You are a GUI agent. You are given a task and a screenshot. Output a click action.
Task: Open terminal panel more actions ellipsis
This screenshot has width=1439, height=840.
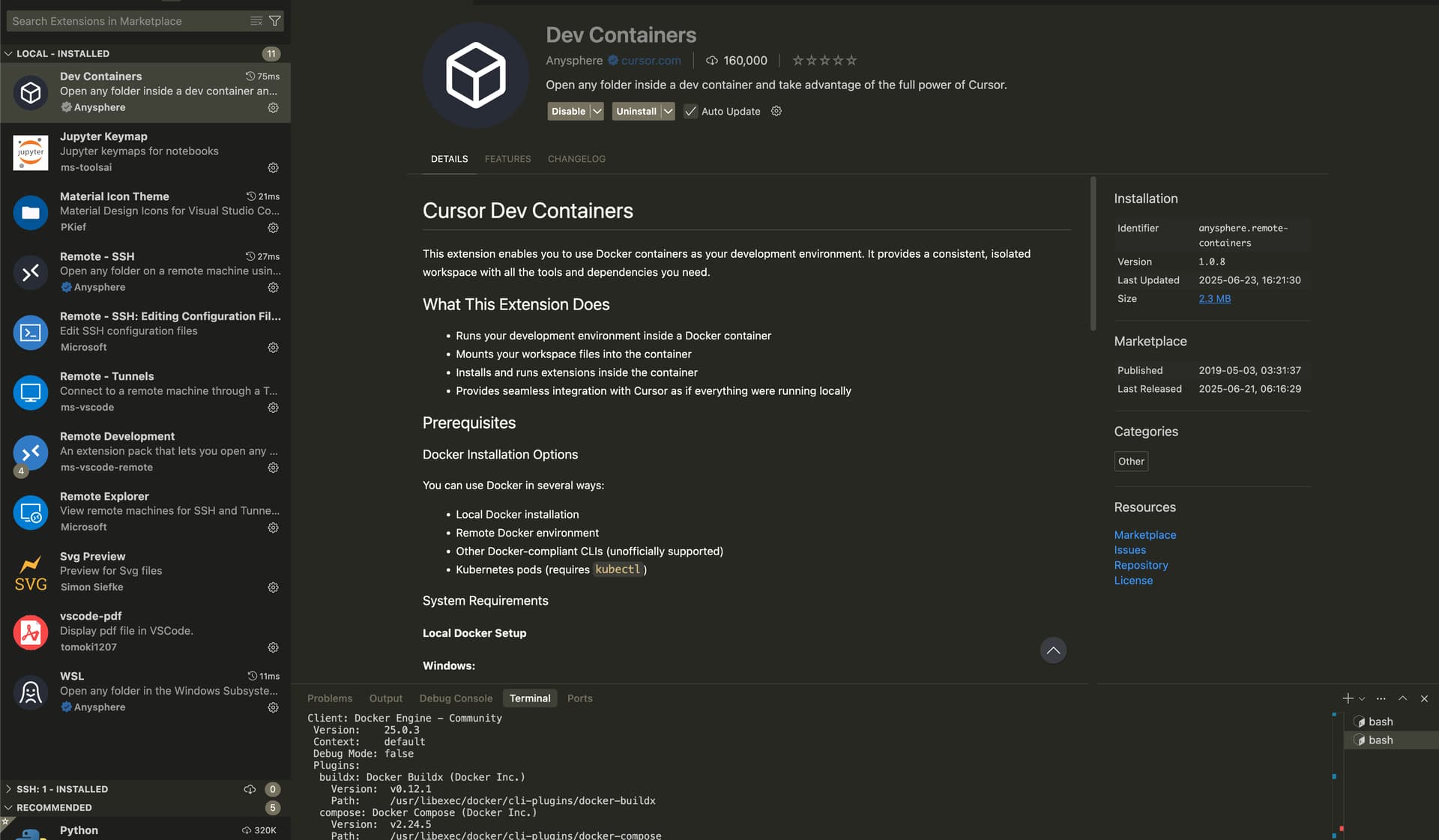coord(1381,698)
